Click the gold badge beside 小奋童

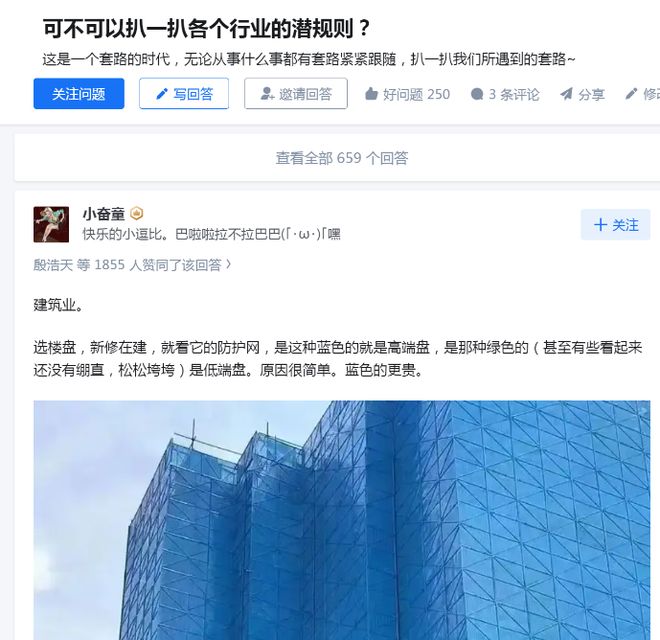click(x=136, y=213)
